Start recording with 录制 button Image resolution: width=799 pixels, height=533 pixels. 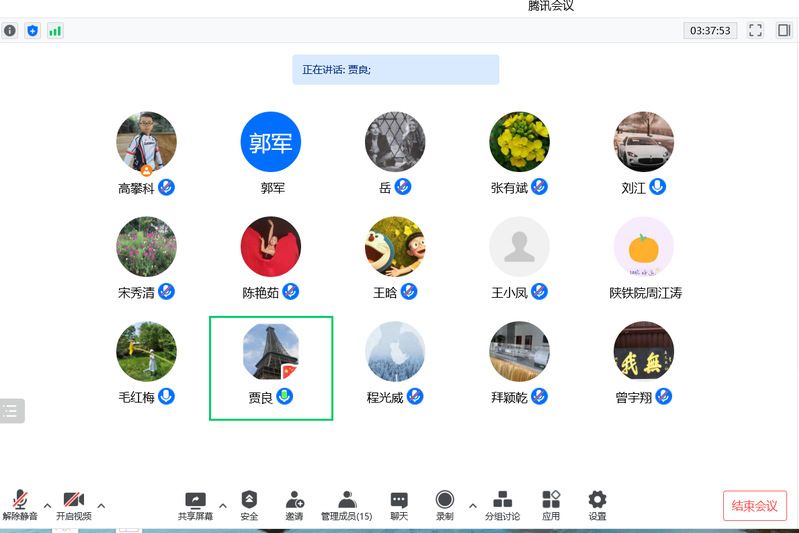(x=444, y=505)
